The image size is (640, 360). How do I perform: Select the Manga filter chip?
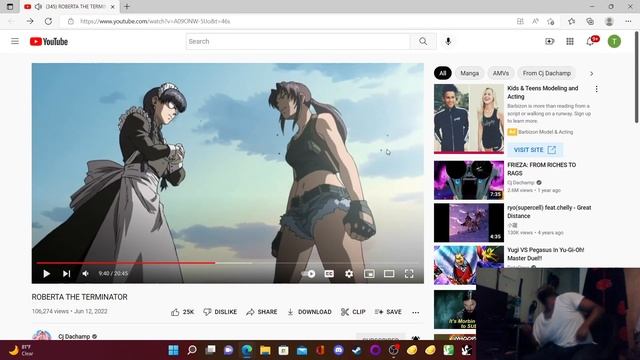tap(469, 73)
